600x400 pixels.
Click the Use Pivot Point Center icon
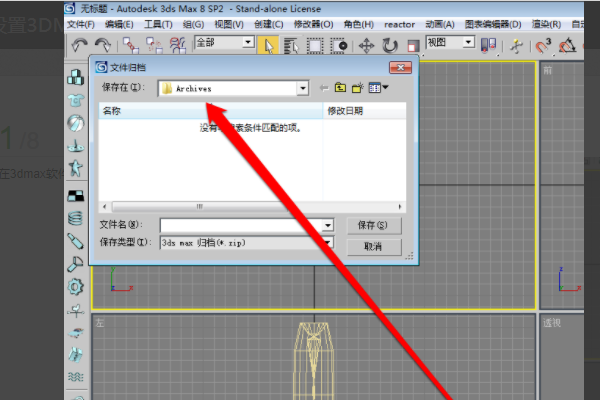488,45
